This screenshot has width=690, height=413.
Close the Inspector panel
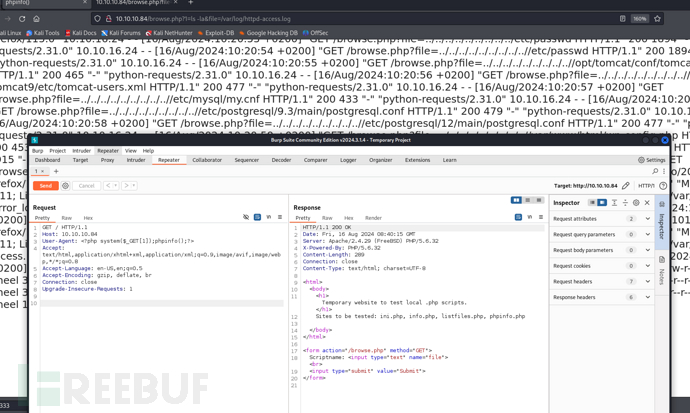pos(647,203)
